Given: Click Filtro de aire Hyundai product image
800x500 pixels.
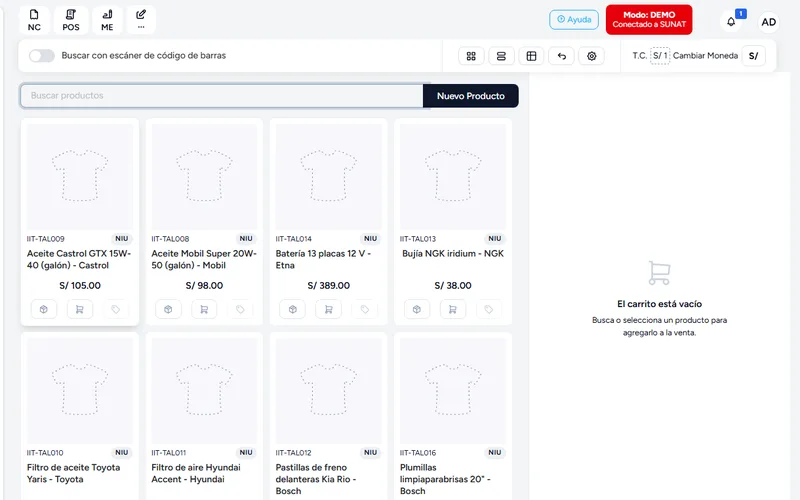Looking at the screenshot, I should pyautogui.click(x=204, y=391).
